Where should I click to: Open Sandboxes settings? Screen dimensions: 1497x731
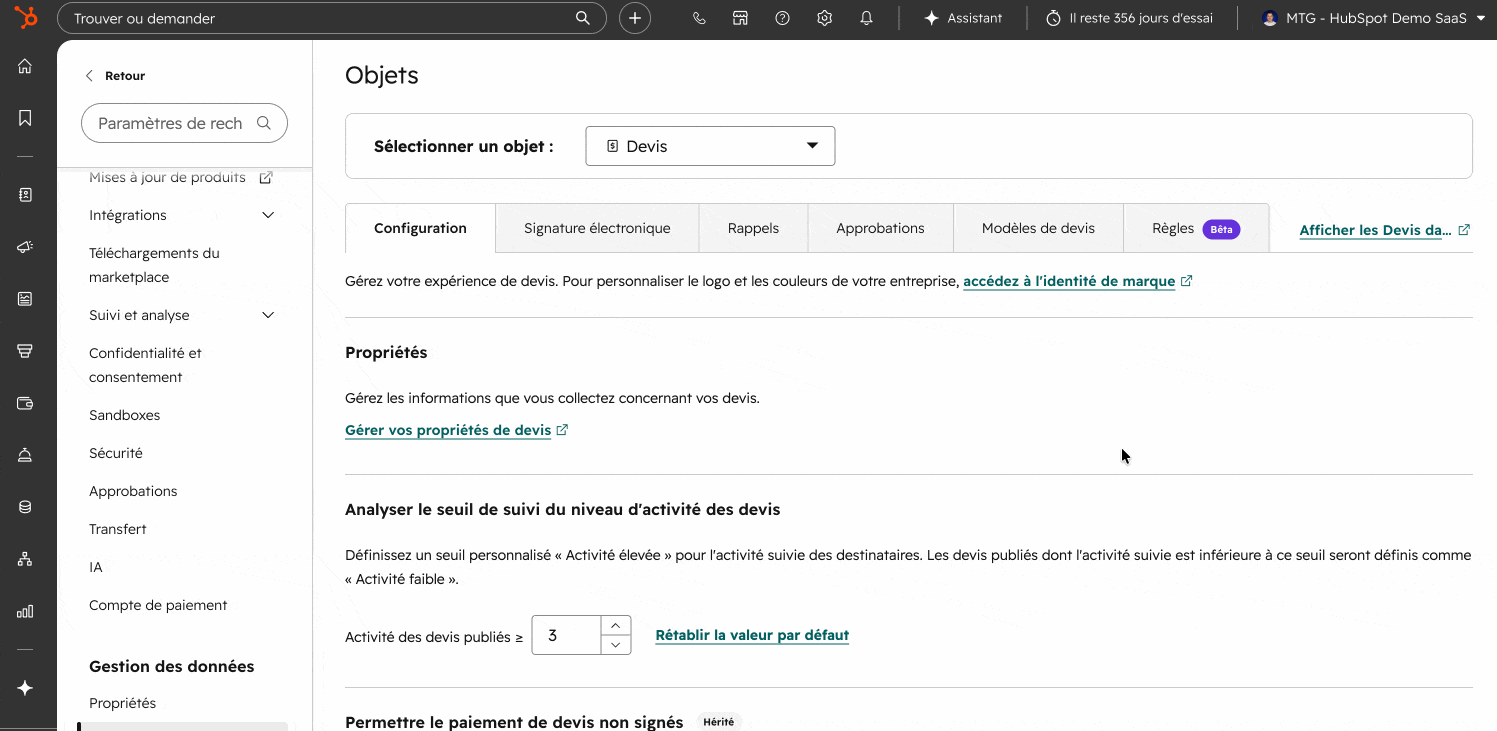coord(124,415)
